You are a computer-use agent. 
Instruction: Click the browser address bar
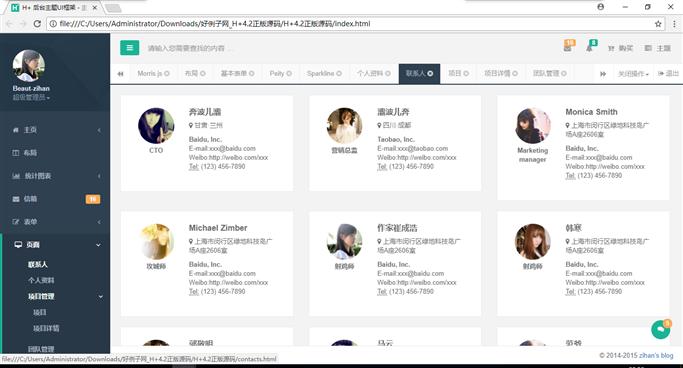pyautogui.click(x=355, y=24)
